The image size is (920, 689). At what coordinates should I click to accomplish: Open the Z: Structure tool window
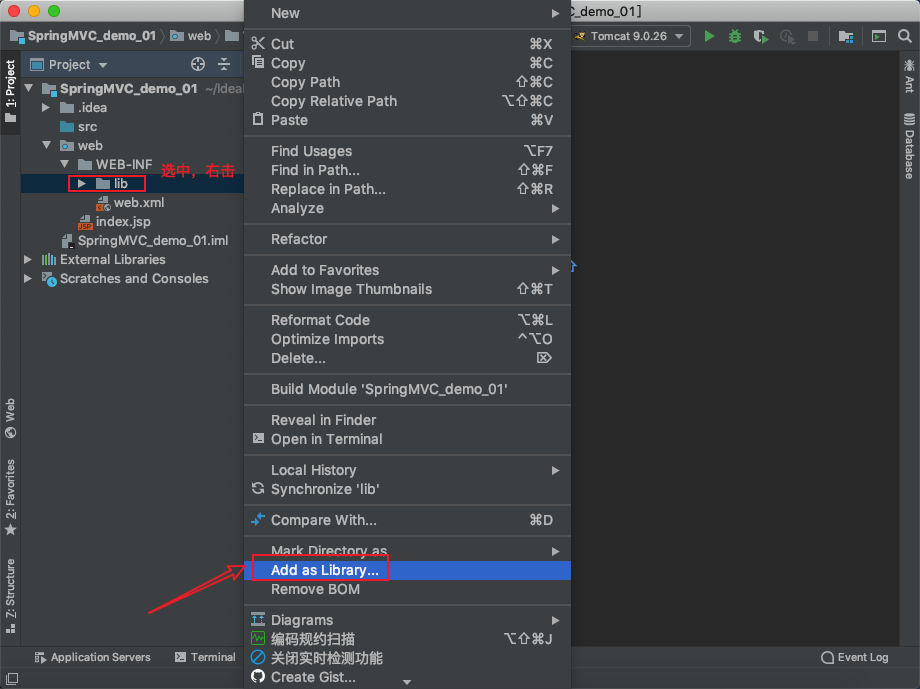click(x=11, y=596)
